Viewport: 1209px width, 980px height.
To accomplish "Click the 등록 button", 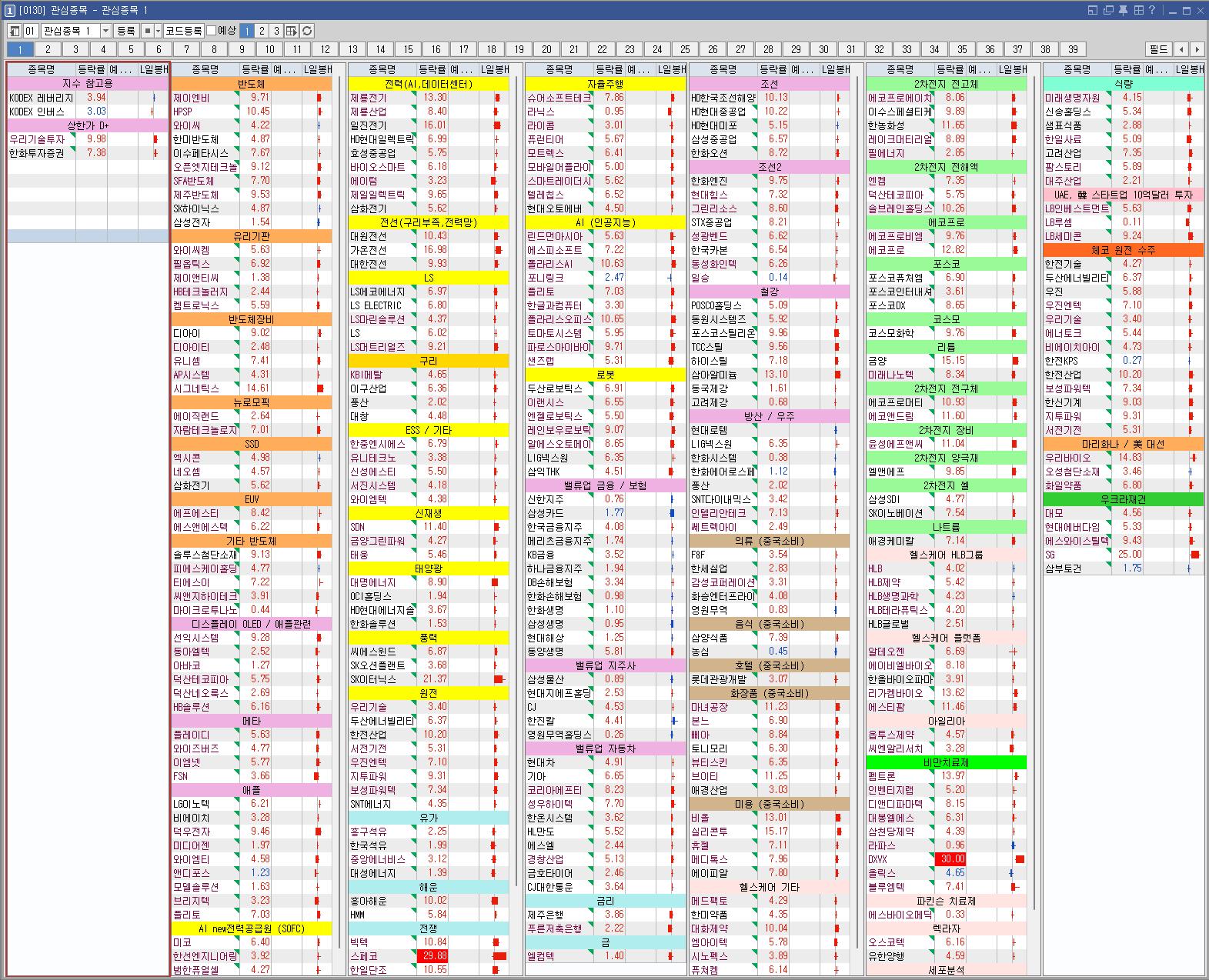I will (x=125, y=31).
